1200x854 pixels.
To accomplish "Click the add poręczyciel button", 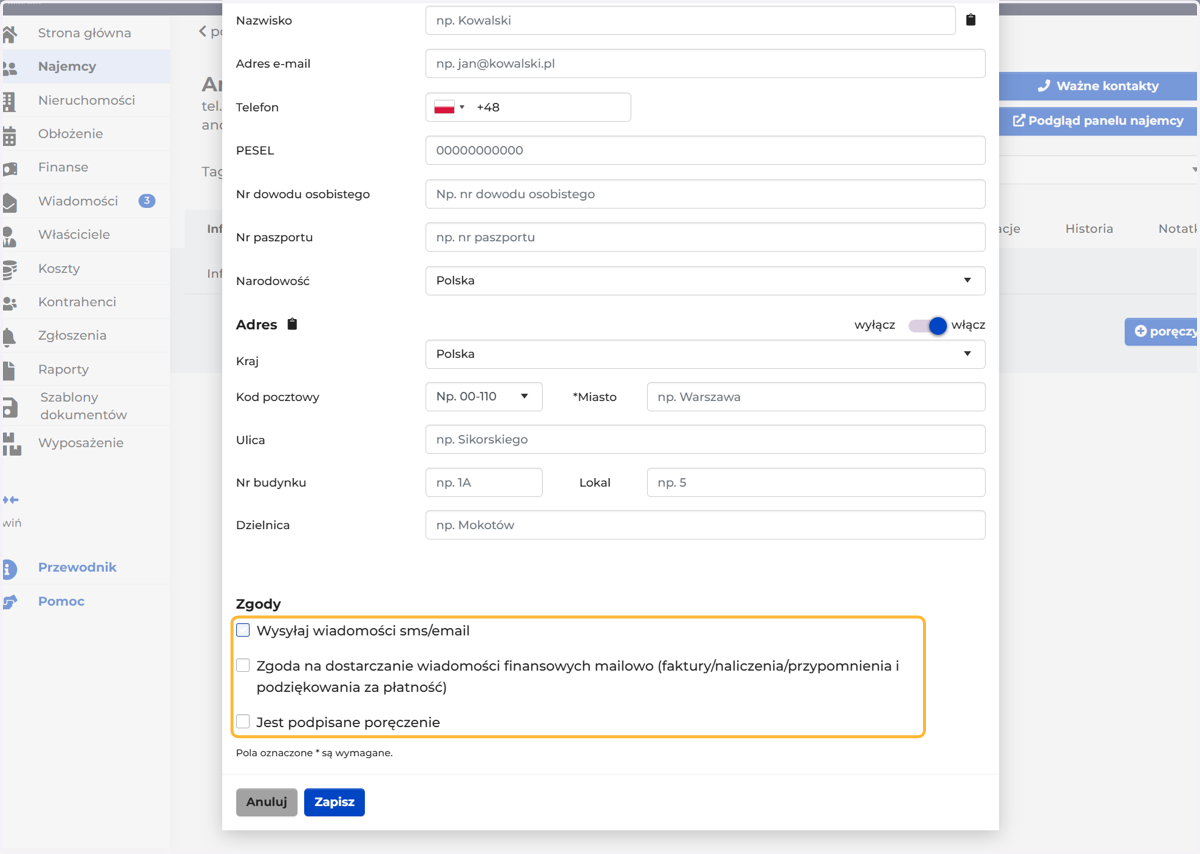I will 1162,331.
